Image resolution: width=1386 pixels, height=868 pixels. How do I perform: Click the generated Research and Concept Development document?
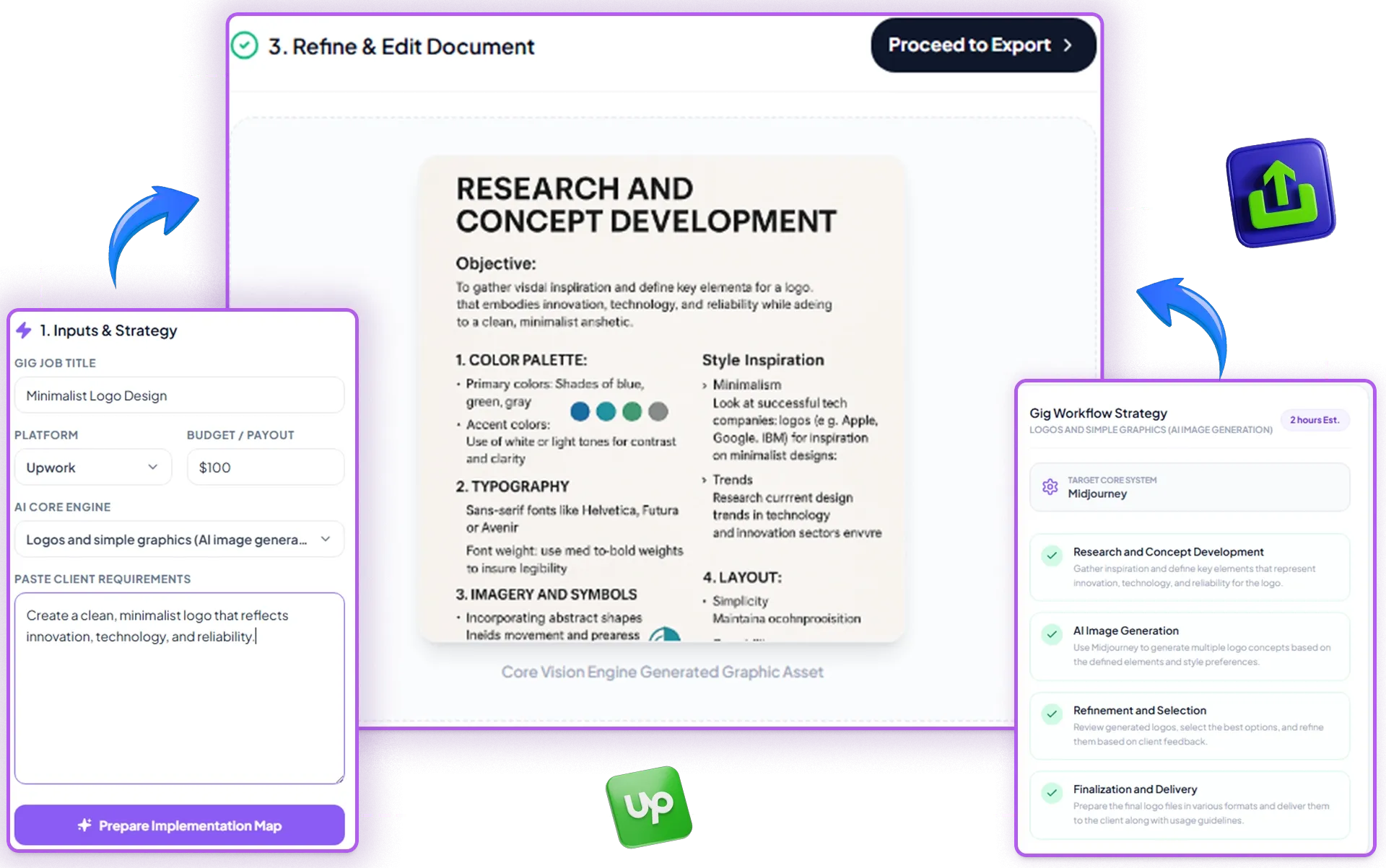[x=661, y=399]
